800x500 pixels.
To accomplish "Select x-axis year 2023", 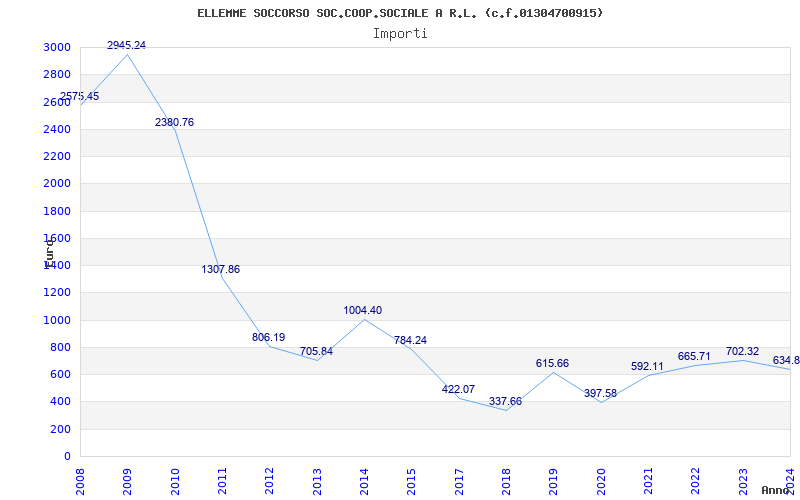I will (x=743, y=481).
